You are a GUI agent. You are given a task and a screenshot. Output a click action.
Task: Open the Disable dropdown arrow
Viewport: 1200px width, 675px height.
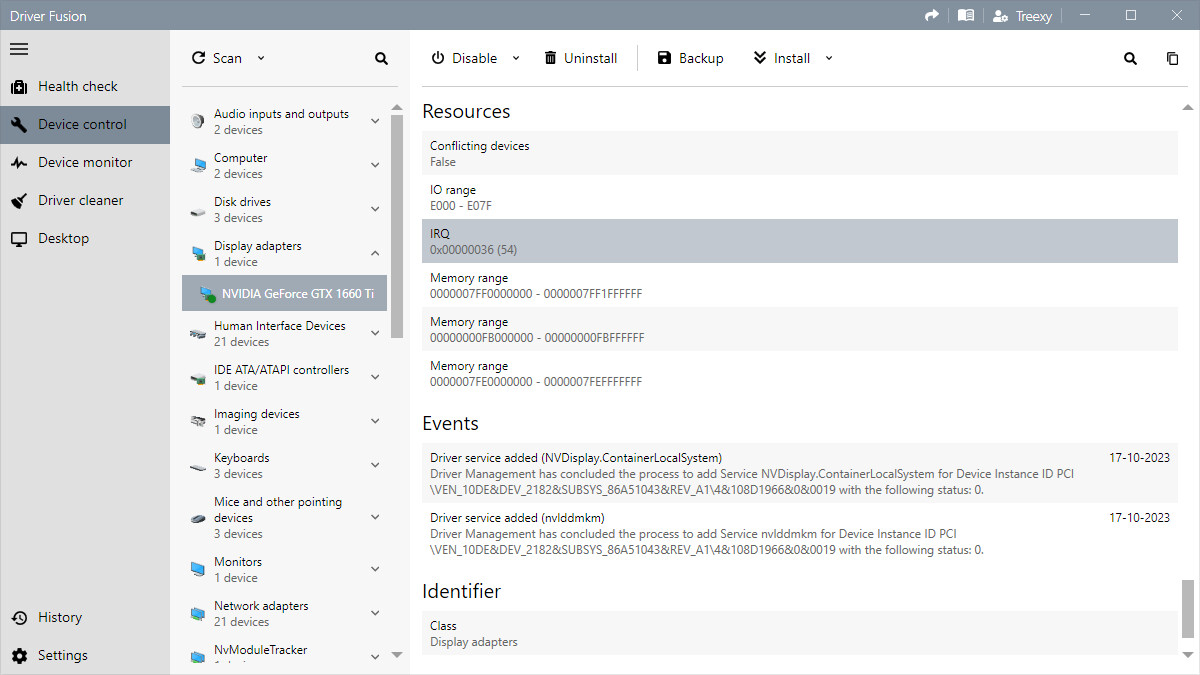click(516, 58)
